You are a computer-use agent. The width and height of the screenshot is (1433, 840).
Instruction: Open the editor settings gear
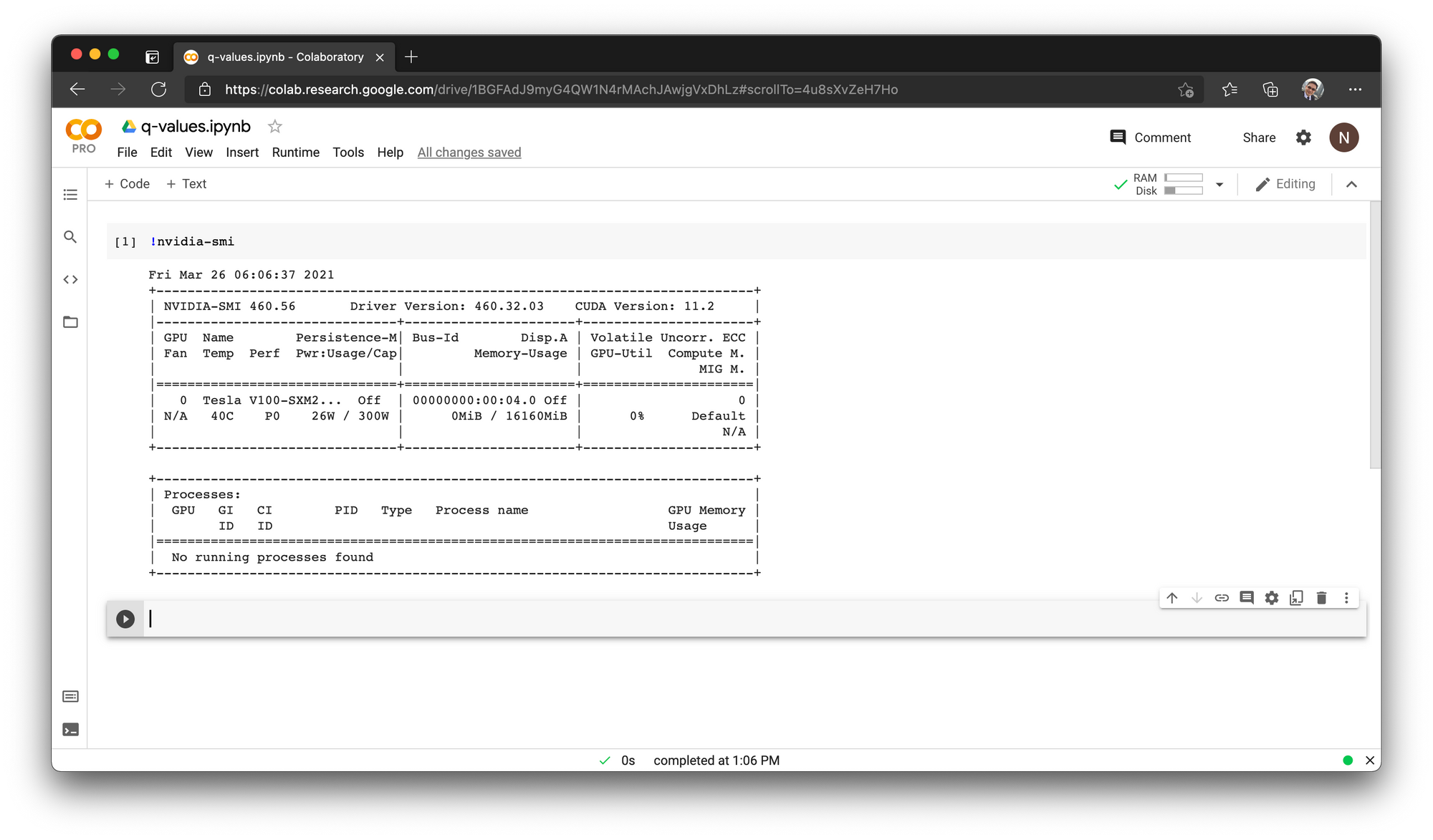click(x=1272, y=598)
